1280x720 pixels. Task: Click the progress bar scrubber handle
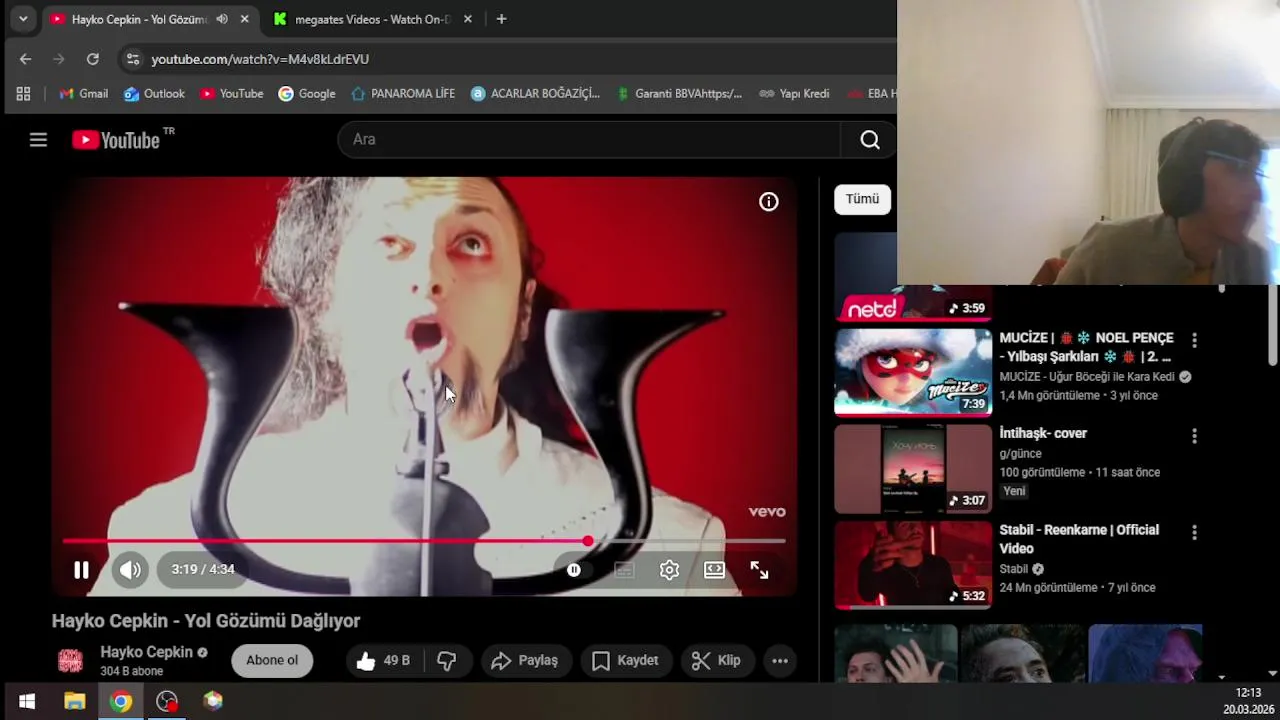[588, 541]
